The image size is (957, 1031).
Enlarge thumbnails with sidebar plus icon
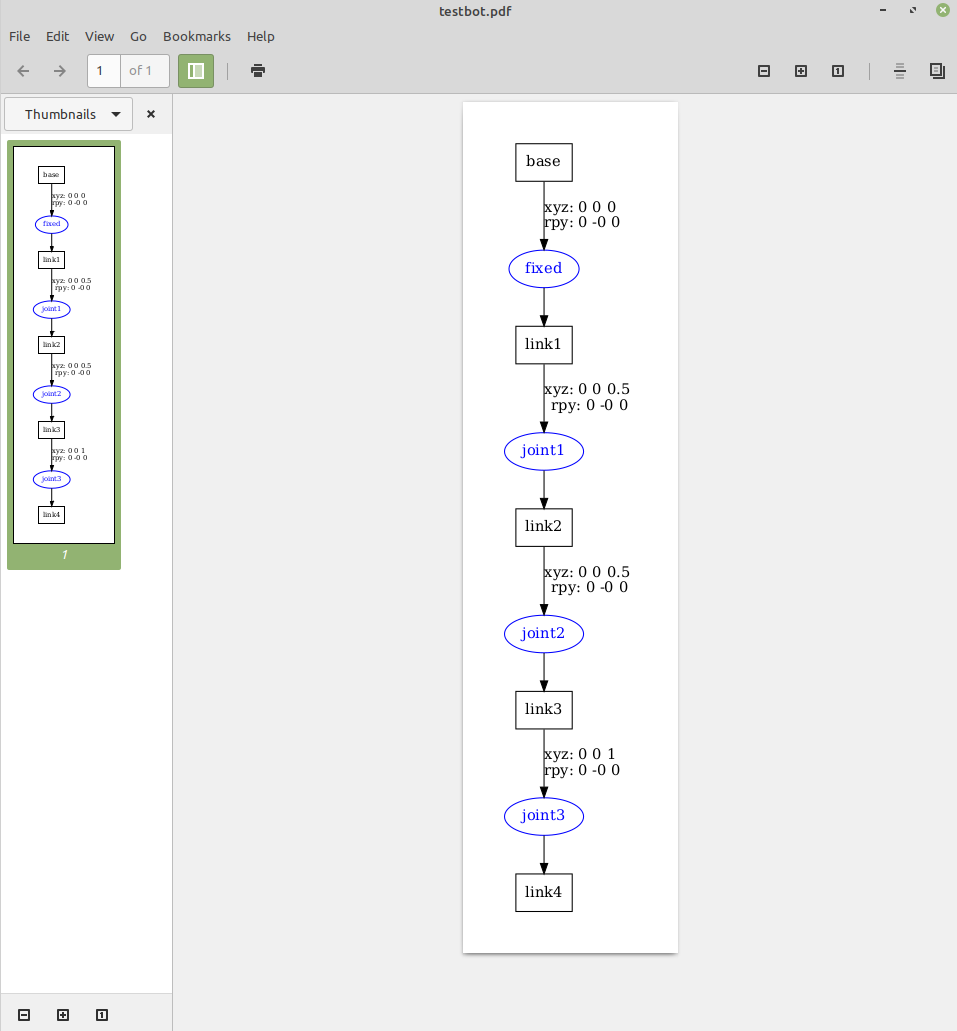[x=63, y=1015]
